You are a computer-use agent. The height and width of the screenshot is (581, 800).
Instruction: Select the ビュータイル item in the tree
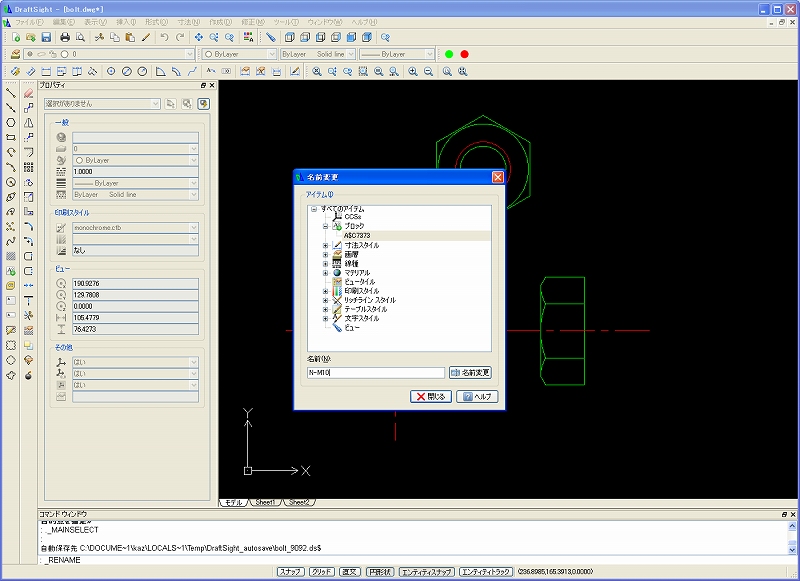360,282
